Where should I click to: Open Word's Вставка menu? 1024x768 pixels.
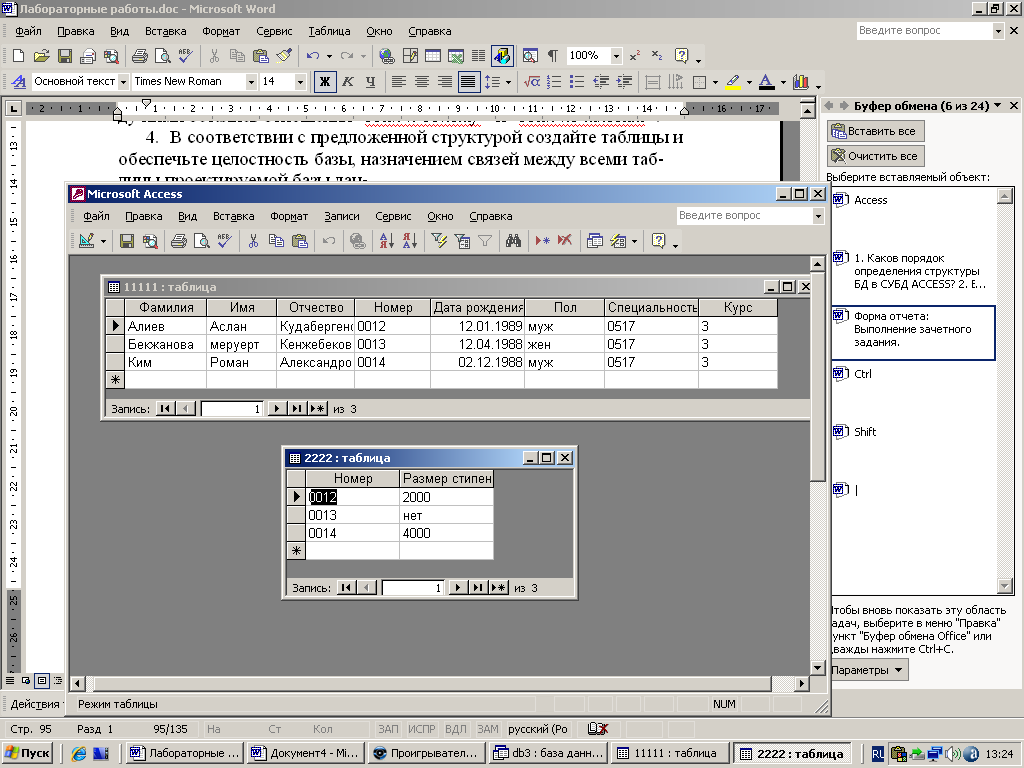click(165, 31)
